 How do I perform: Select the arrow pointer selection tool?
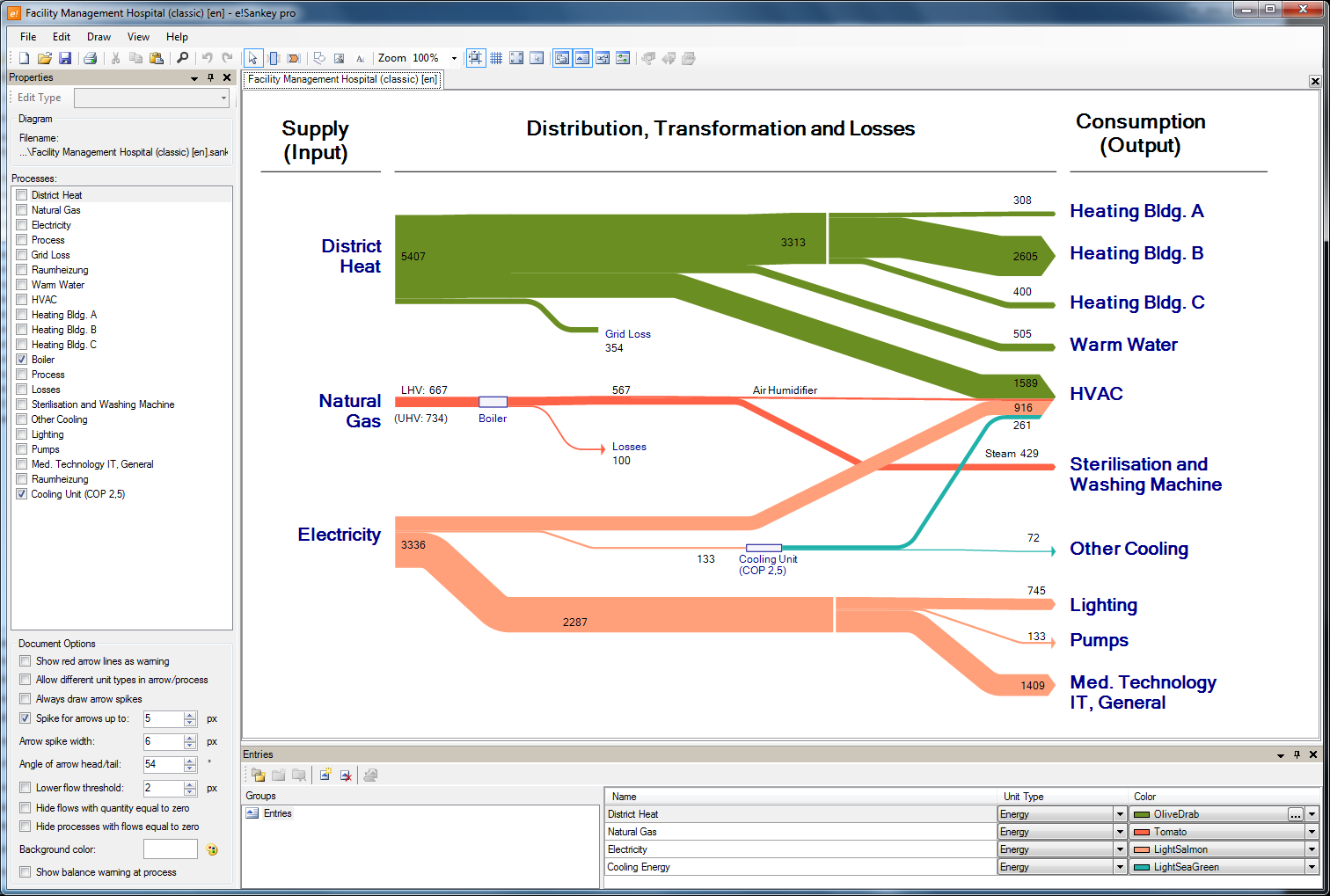pyautogui.click(x=252, y=58)
